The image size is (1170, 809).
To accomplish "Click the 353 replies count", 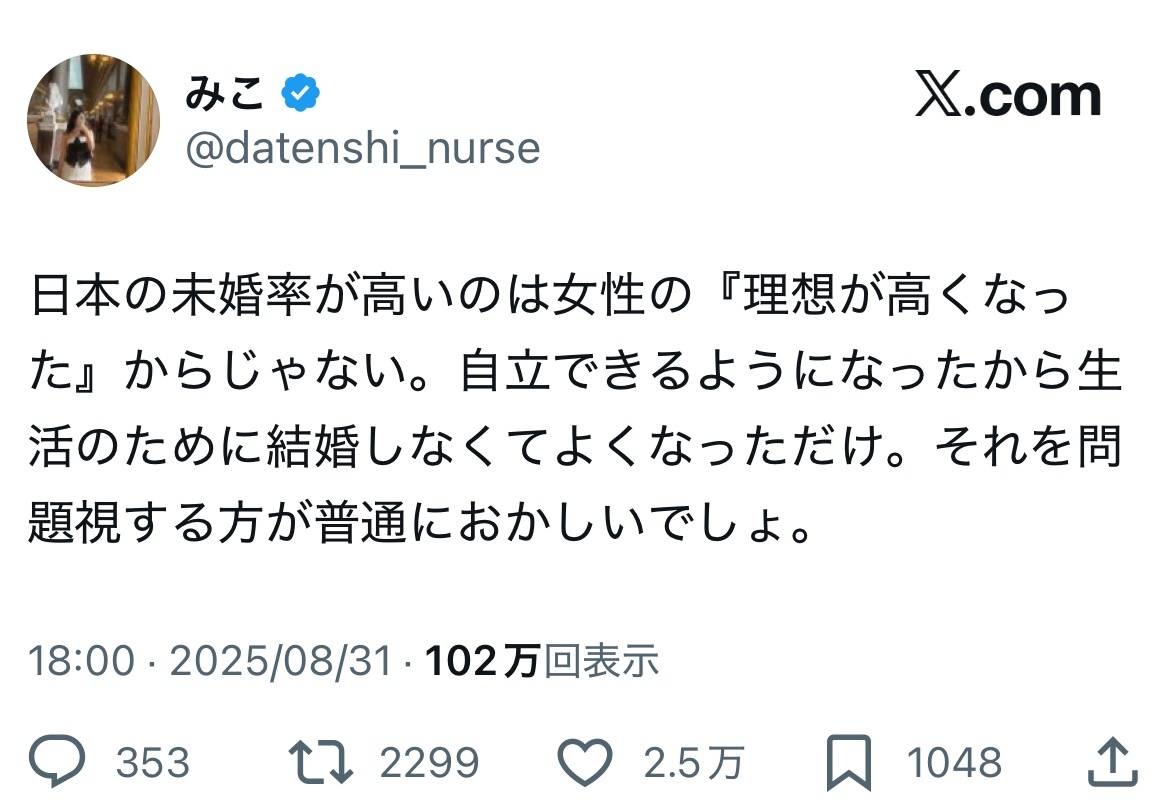I will pyautogui.click(x=152, y=764).
